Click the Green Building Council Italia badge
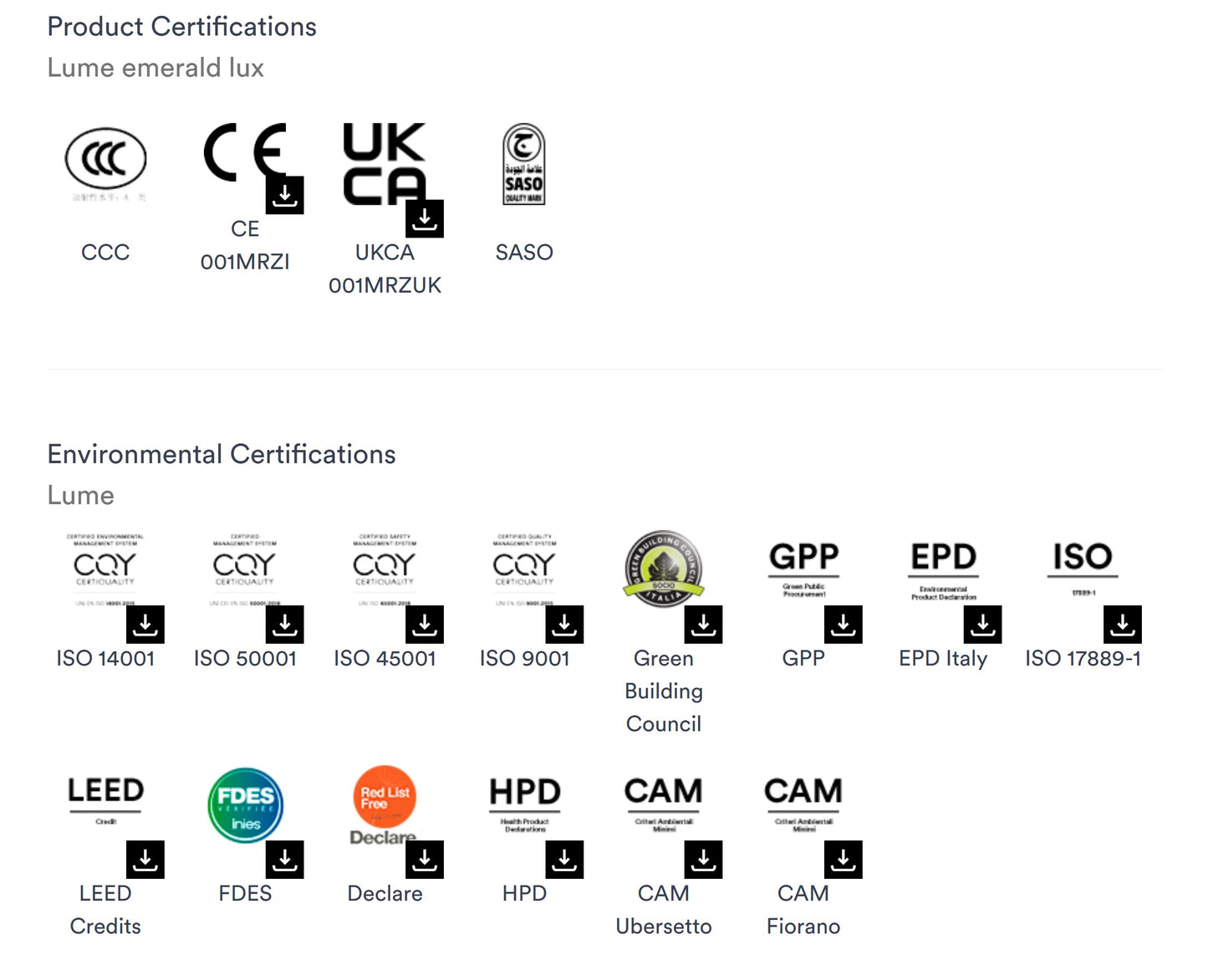The height and width of the screenshot is (980, 1208). [x=664, y=569]
